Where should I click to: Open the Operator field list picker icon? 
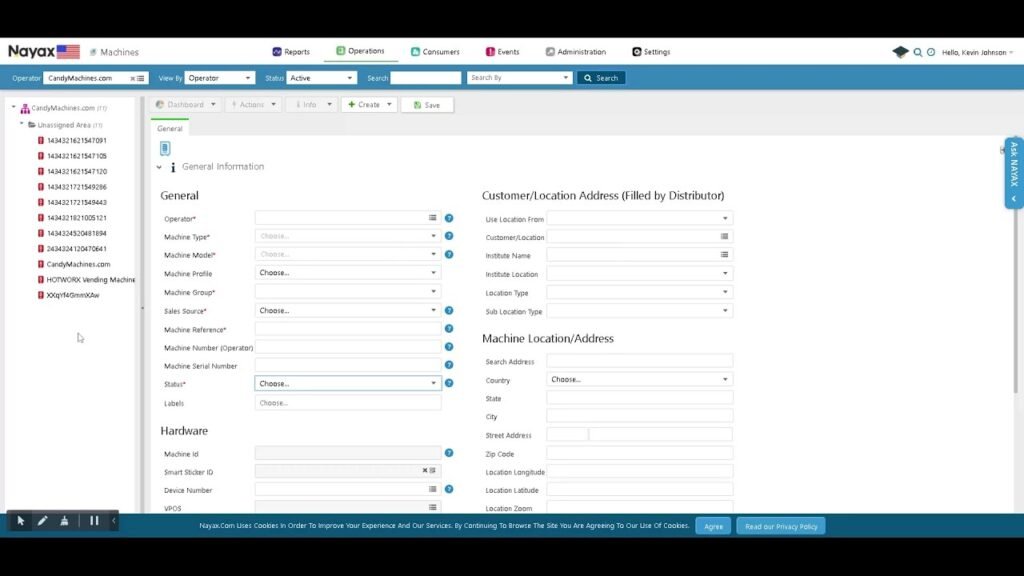tap(432, 217)
